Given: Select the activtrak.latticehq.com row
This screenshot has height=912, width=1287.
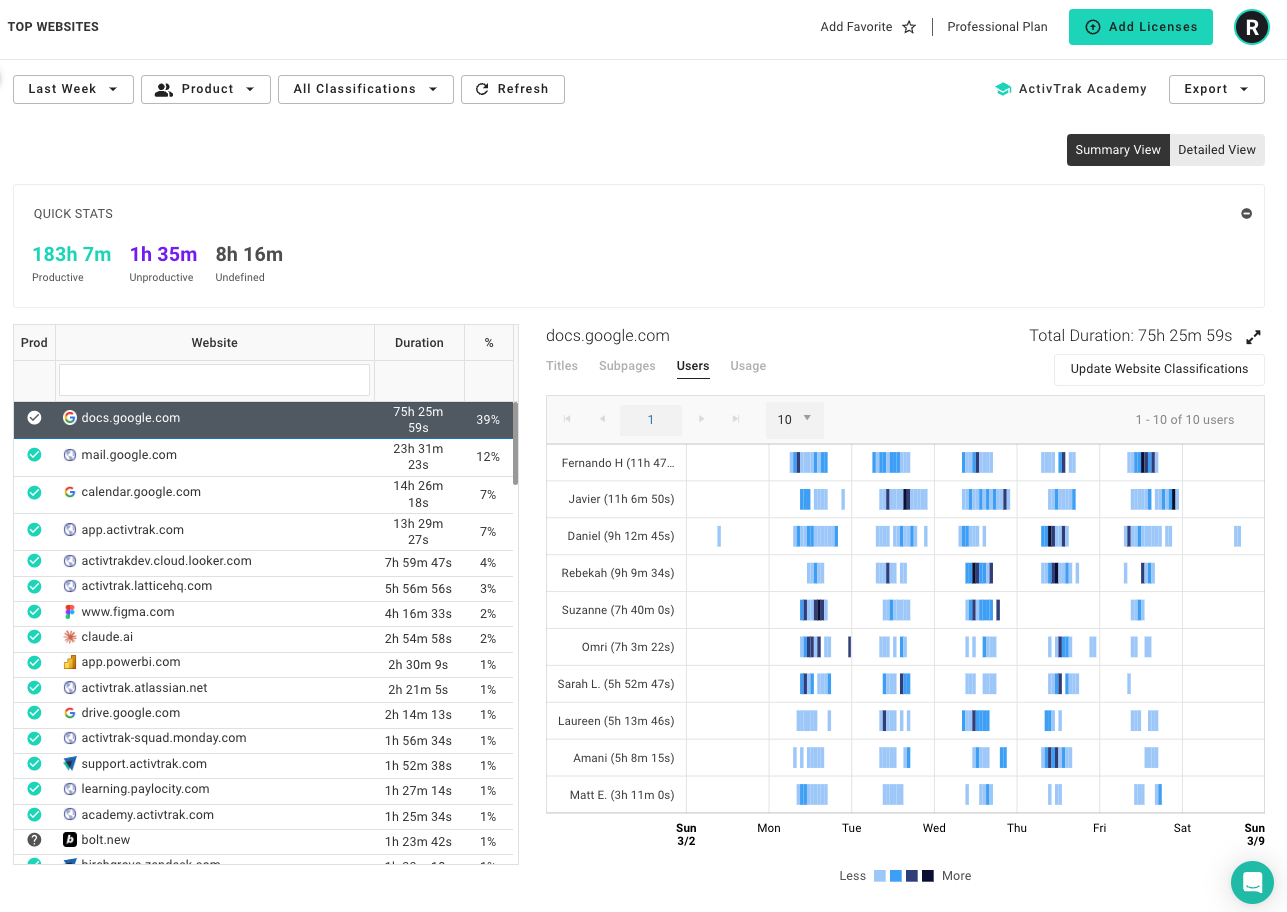Looking at the screenshot, I should coord(263,587).
